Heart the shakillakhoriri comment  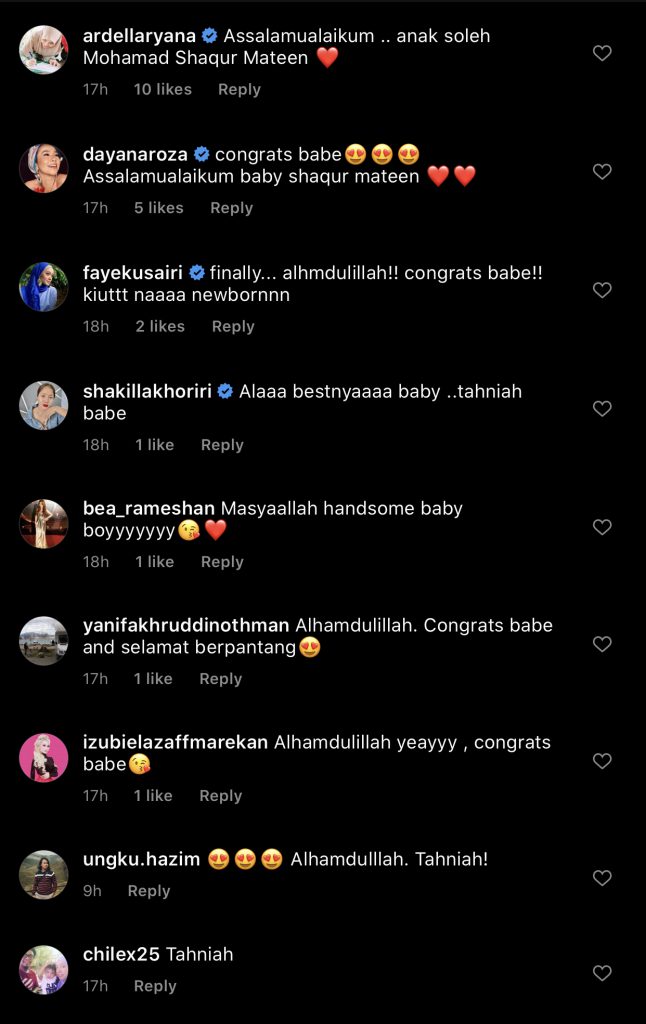point(602,409)
